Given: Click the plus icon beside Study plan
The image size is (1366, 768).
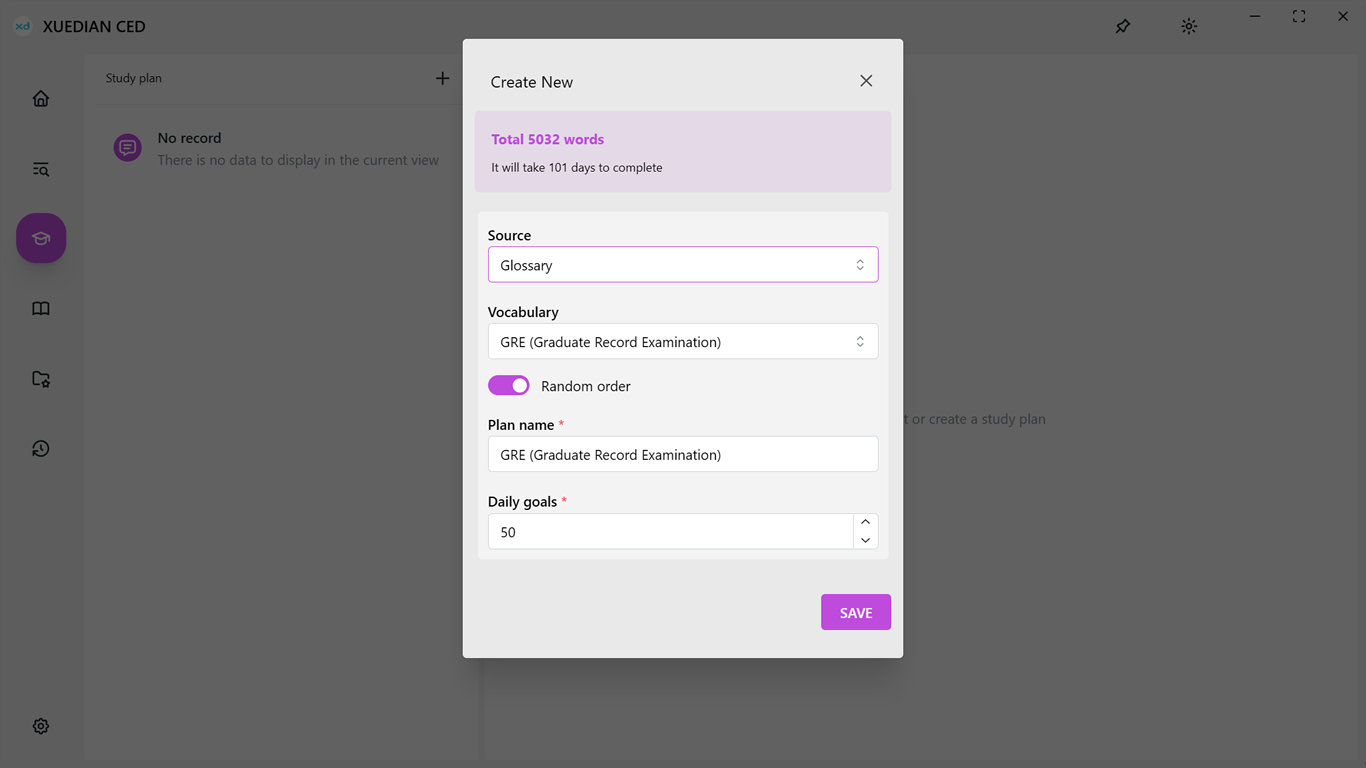Looking at the screenshot, I should click(442, 78).
